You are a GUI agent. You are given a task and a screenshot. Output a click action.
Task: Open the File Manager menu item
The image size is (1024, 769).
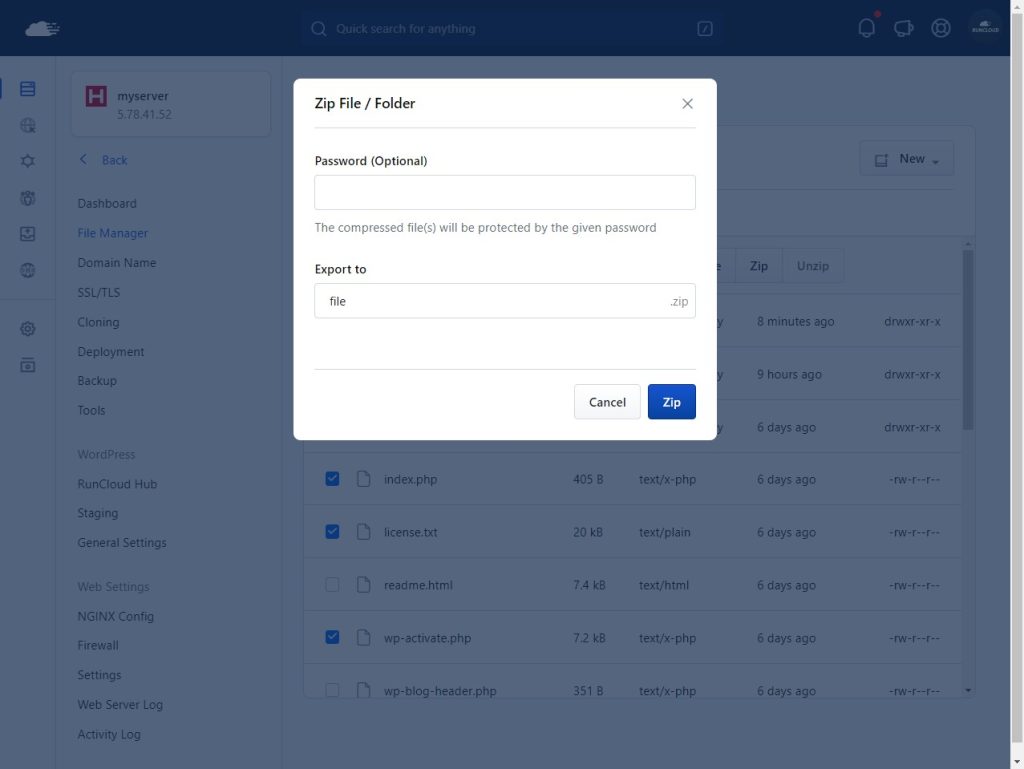[x=112, y=233]
